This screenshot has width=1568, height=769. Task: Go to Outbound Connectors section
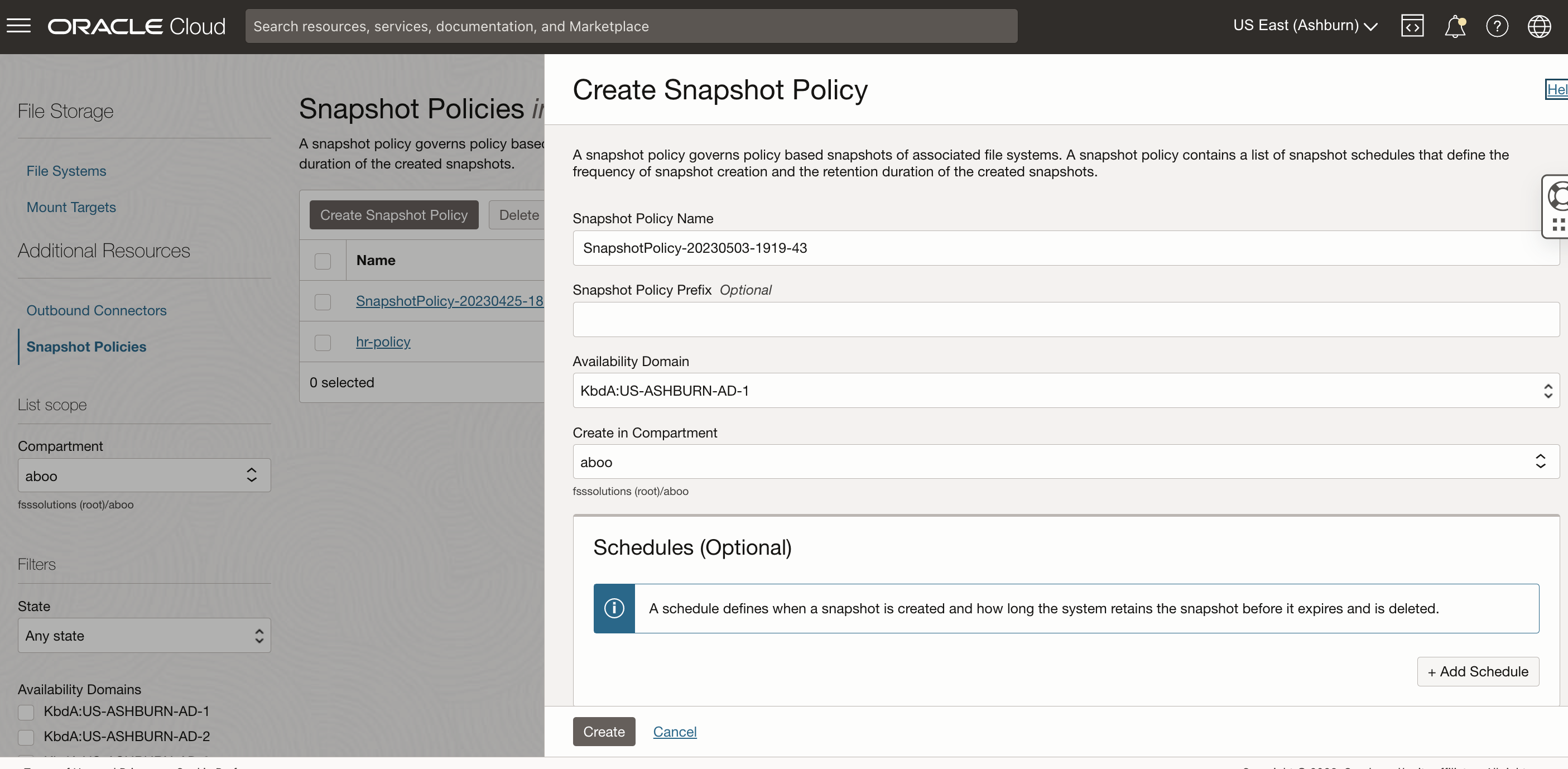[95, 310]
